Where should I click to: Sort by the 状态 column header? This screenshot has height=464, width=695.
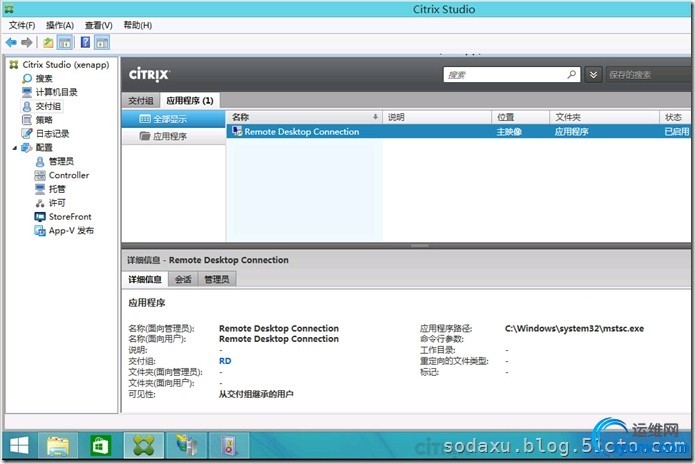tap(675, 117)
